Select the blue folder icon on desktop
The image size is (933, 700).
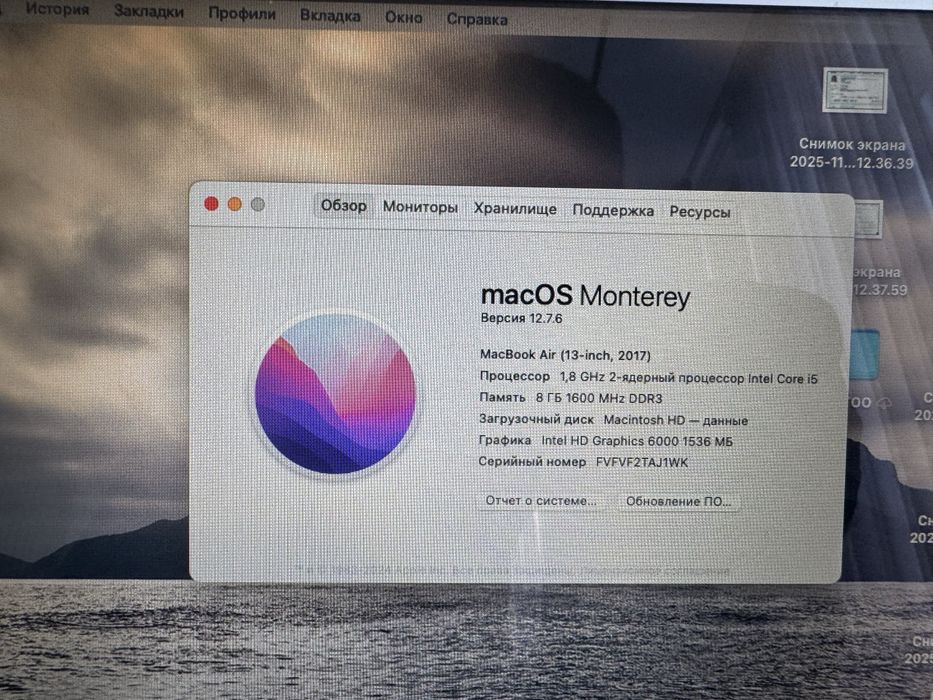coord(864,355)
